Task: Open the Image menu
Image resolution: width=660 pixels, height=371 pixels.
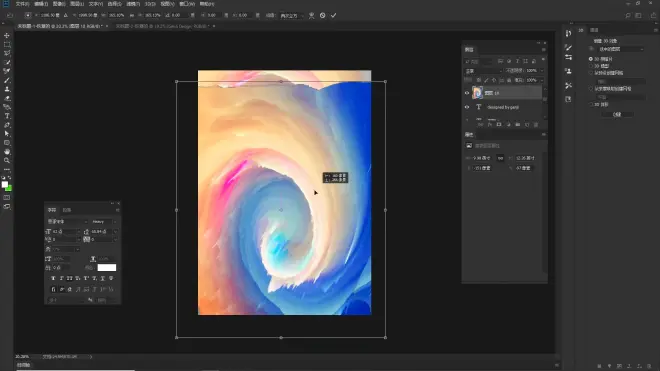Action: point(59,4)
